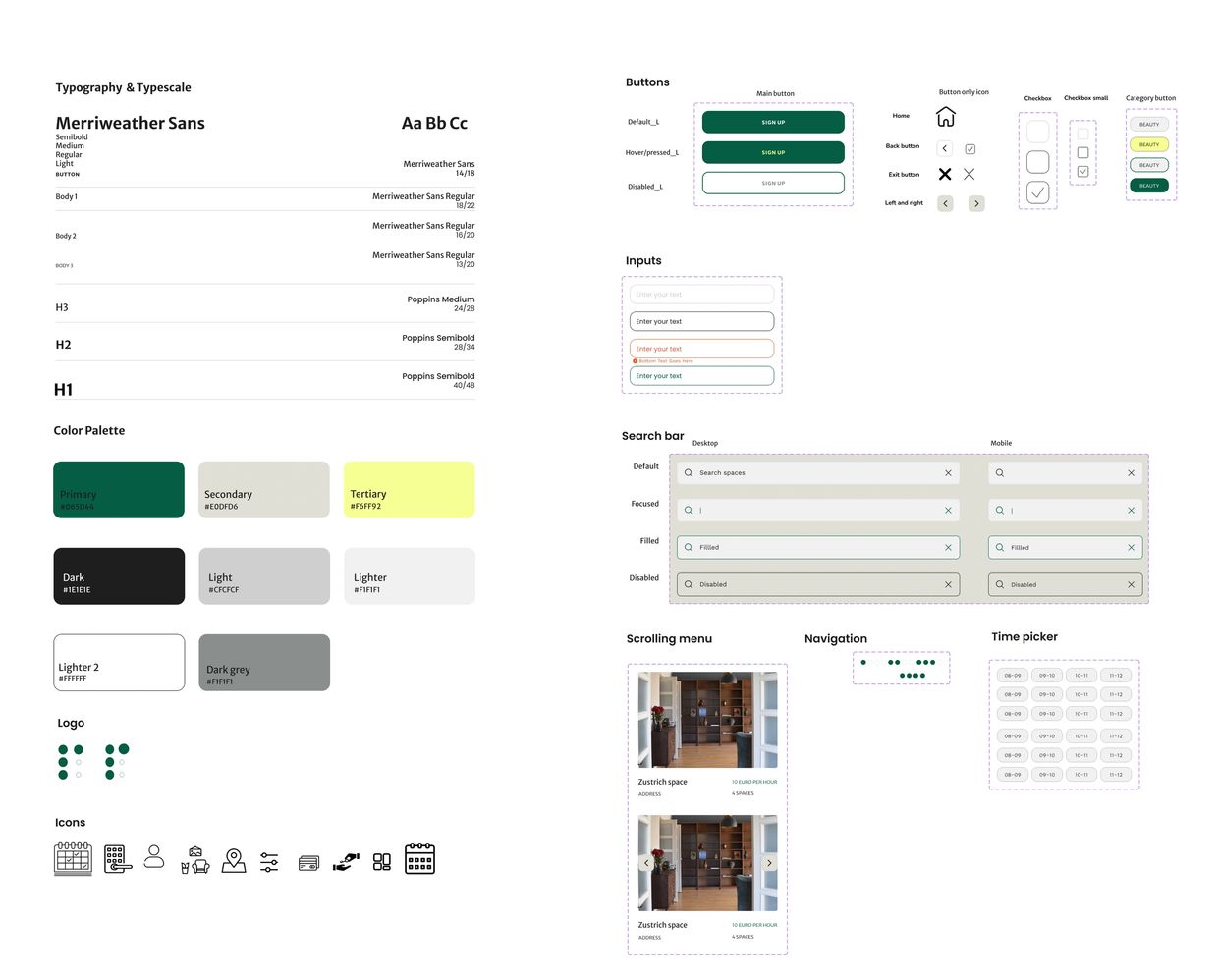The height and width of the screenshot is (980, 1218).
Task: Select the Dark grey color swatch
Action: [264, 663]
